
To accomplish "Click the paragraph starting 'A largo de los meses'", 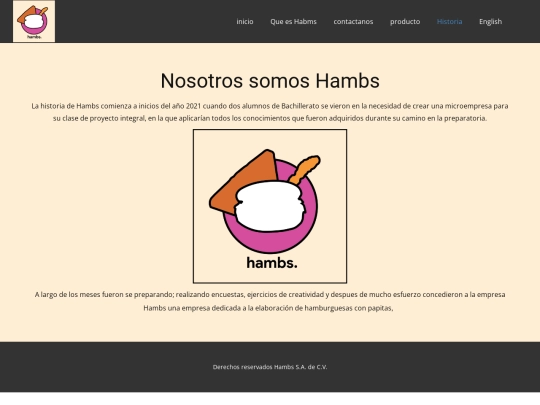I will [270, 301].
